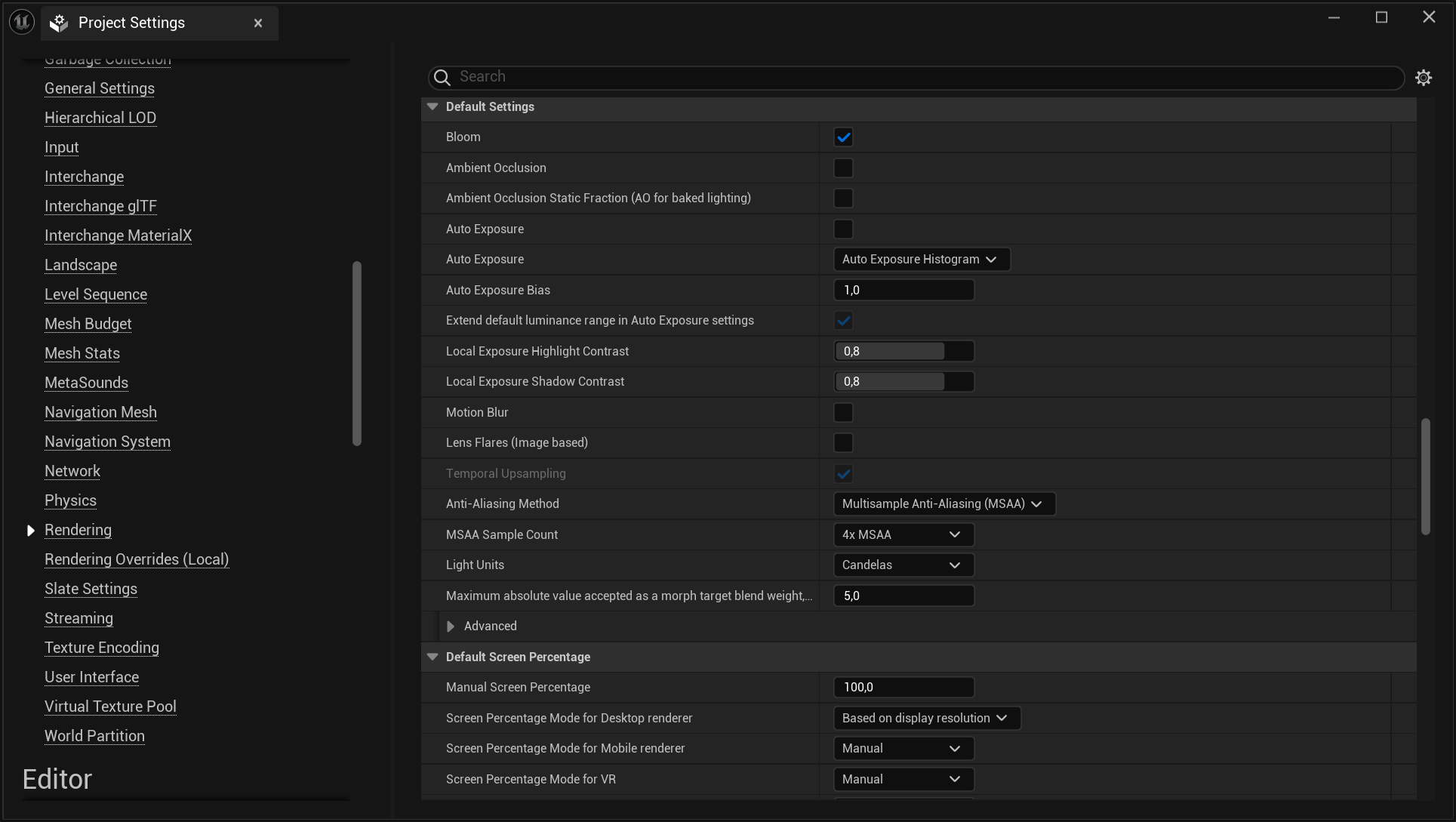Expand the Rendering sidebar entry

tap(30, 530)
